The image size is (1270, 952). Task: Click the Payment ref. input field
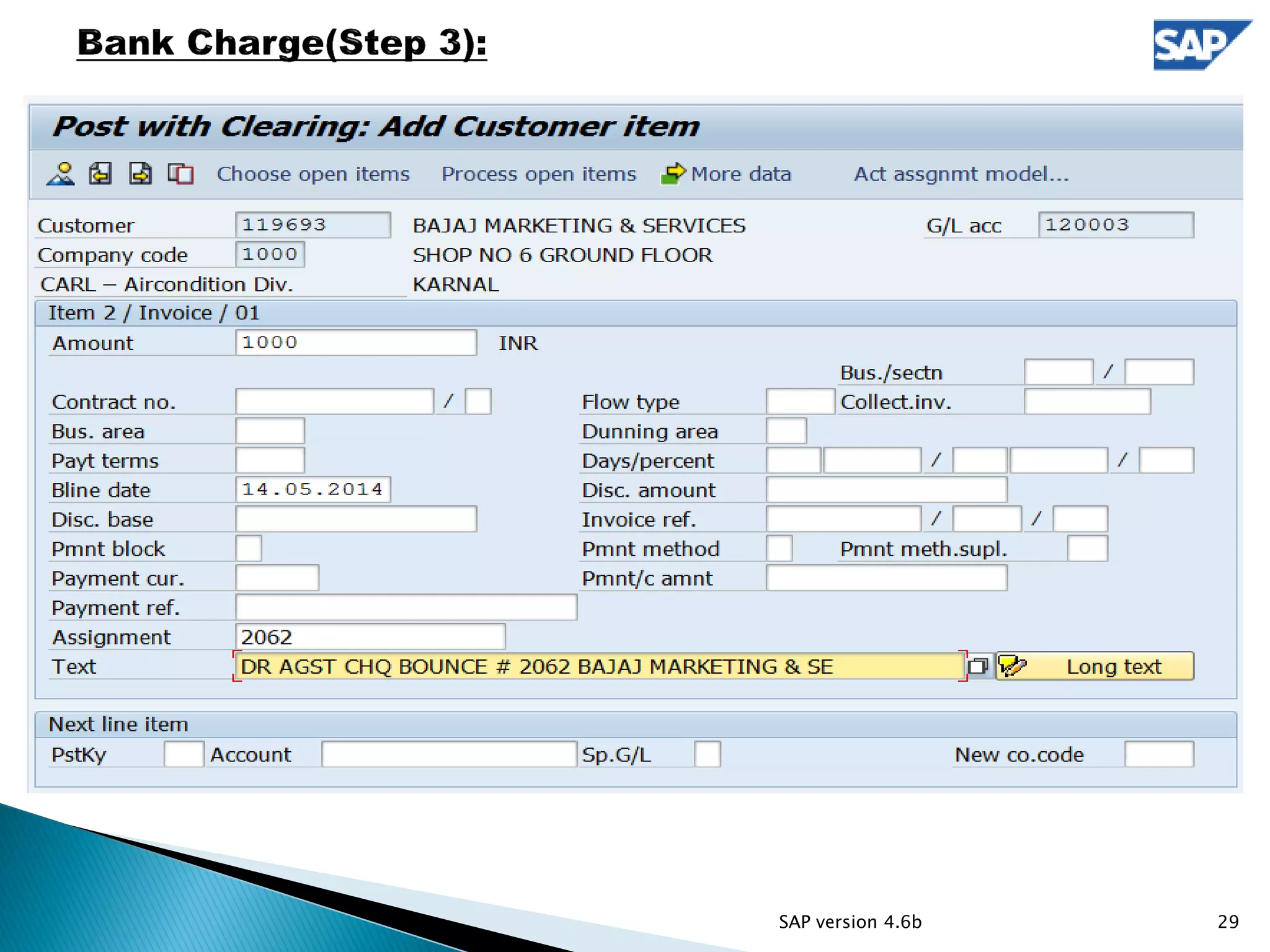click(406, 607)
